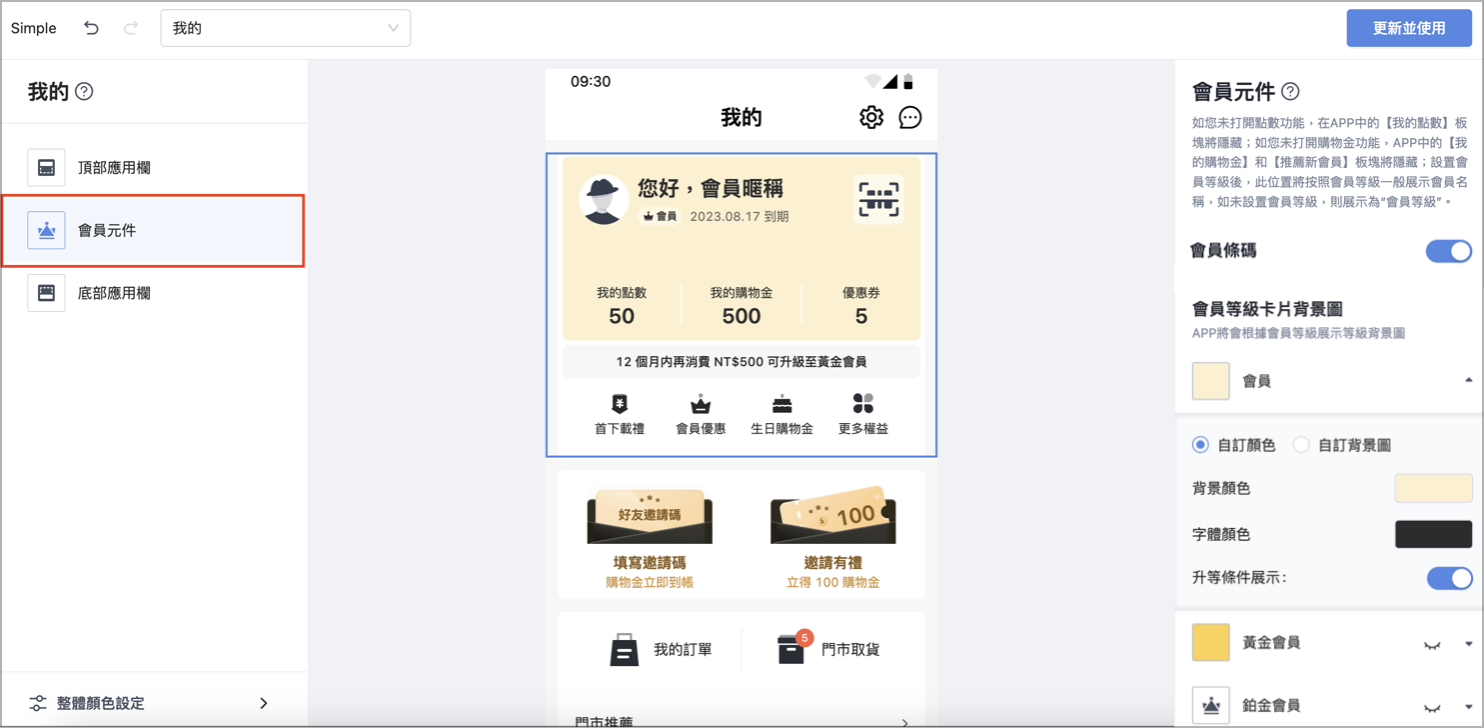This screenshot has height=728, width=1484.
Task: Click the 會員元件 crown icon
Action: click(x=46, y=231)
